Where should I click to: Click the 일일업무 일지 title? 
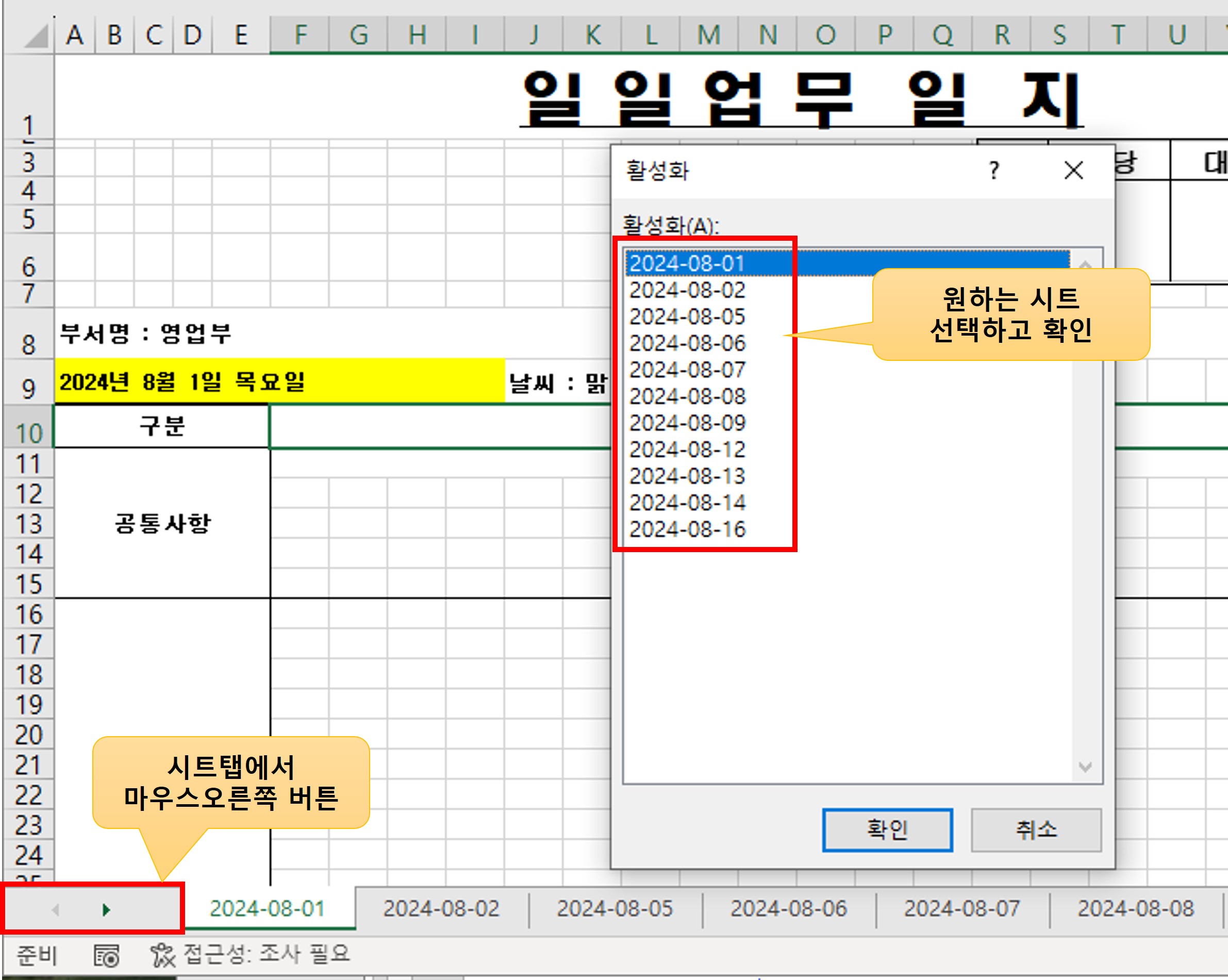[801, 99]
